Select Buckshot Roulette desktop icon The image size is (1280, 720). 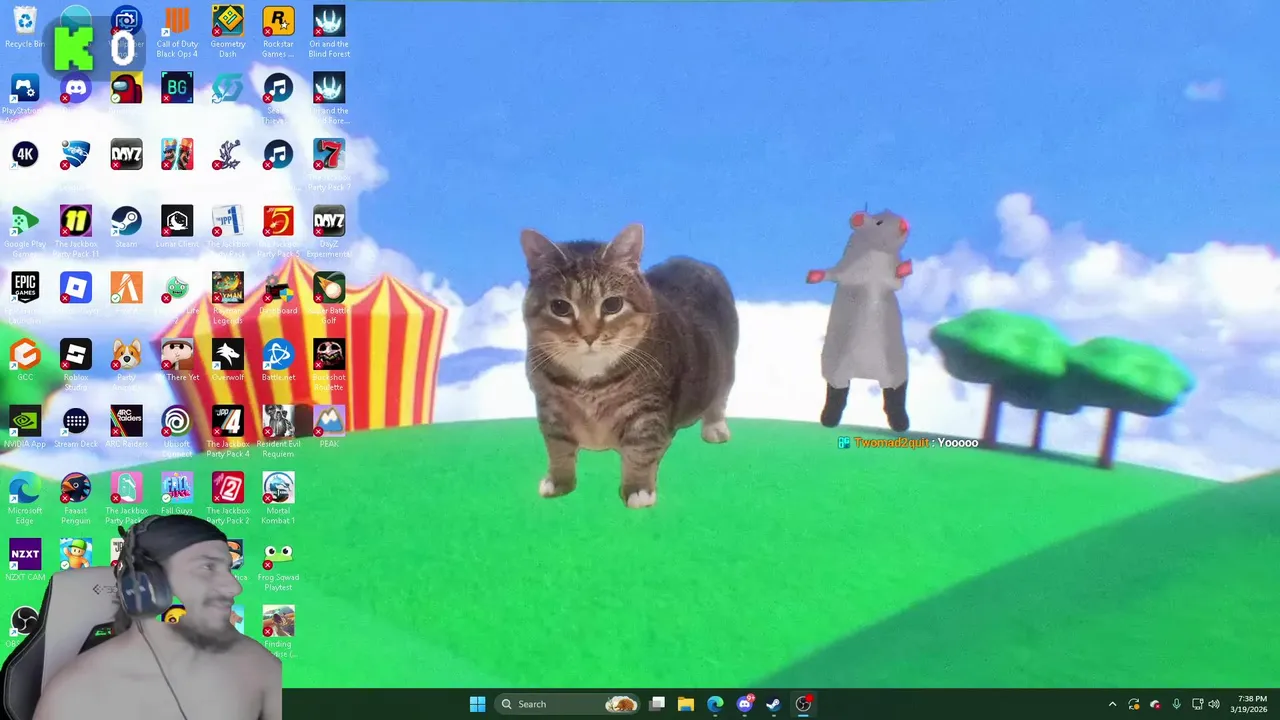329,364
